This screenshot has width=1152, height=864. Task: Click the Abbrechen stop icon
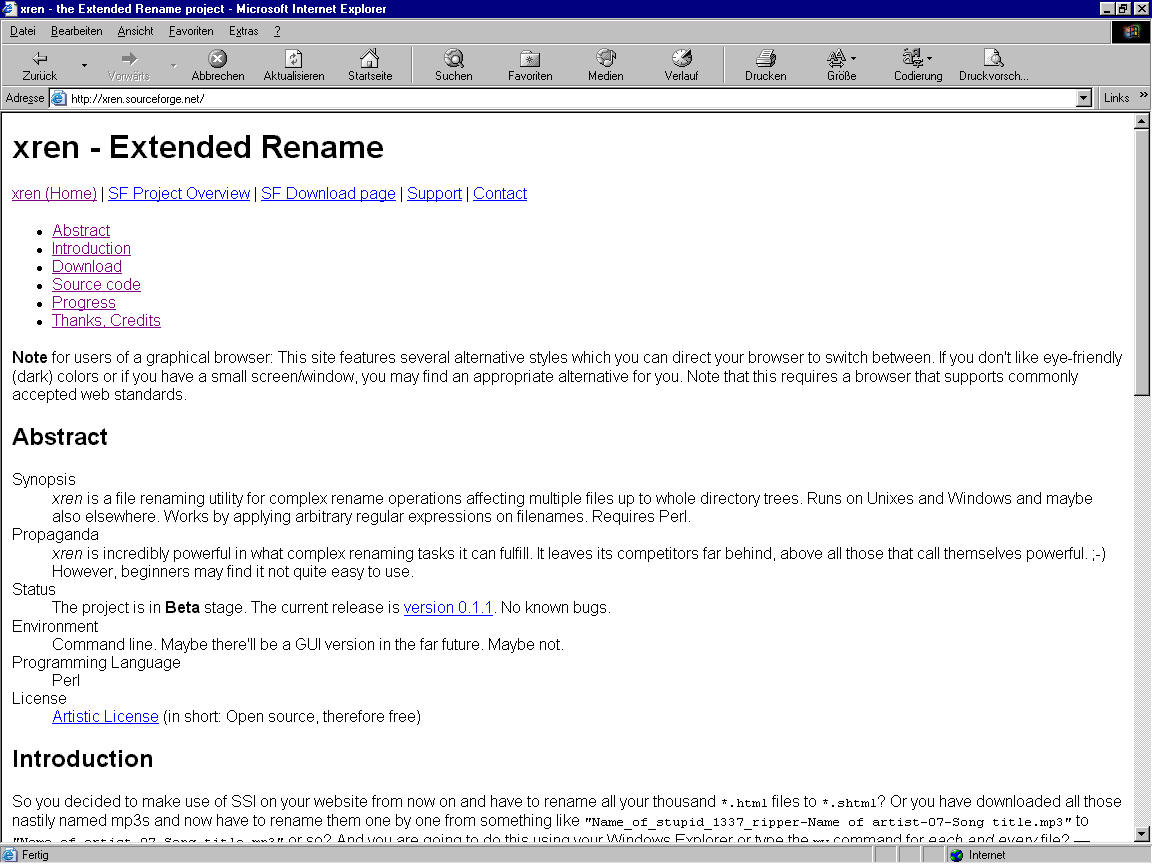[x=217, y=59]
